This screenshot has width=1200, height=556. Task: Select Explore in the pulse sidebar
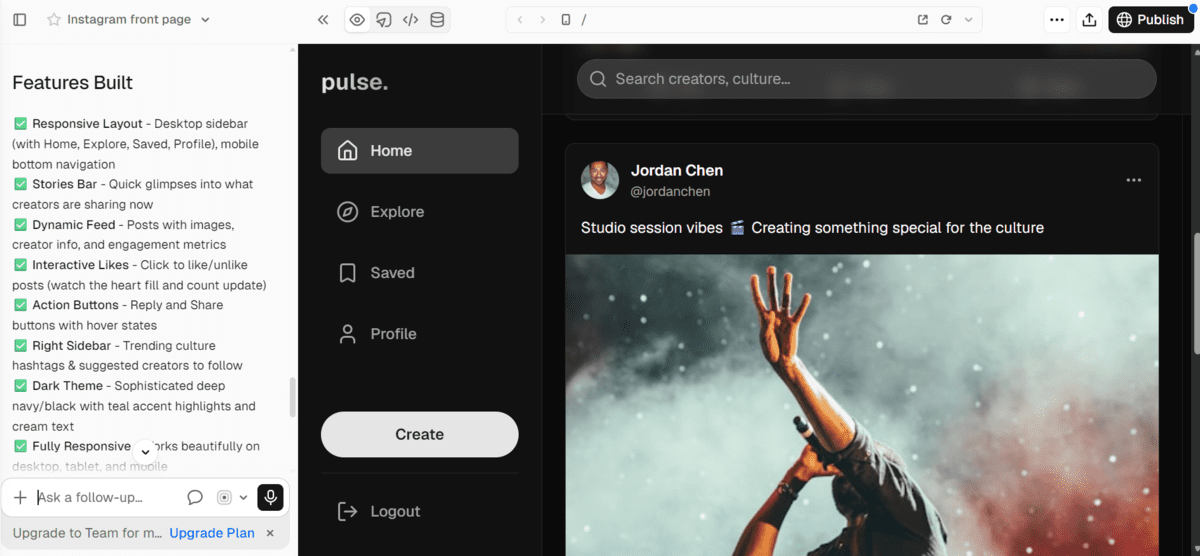tap(419, 212)
